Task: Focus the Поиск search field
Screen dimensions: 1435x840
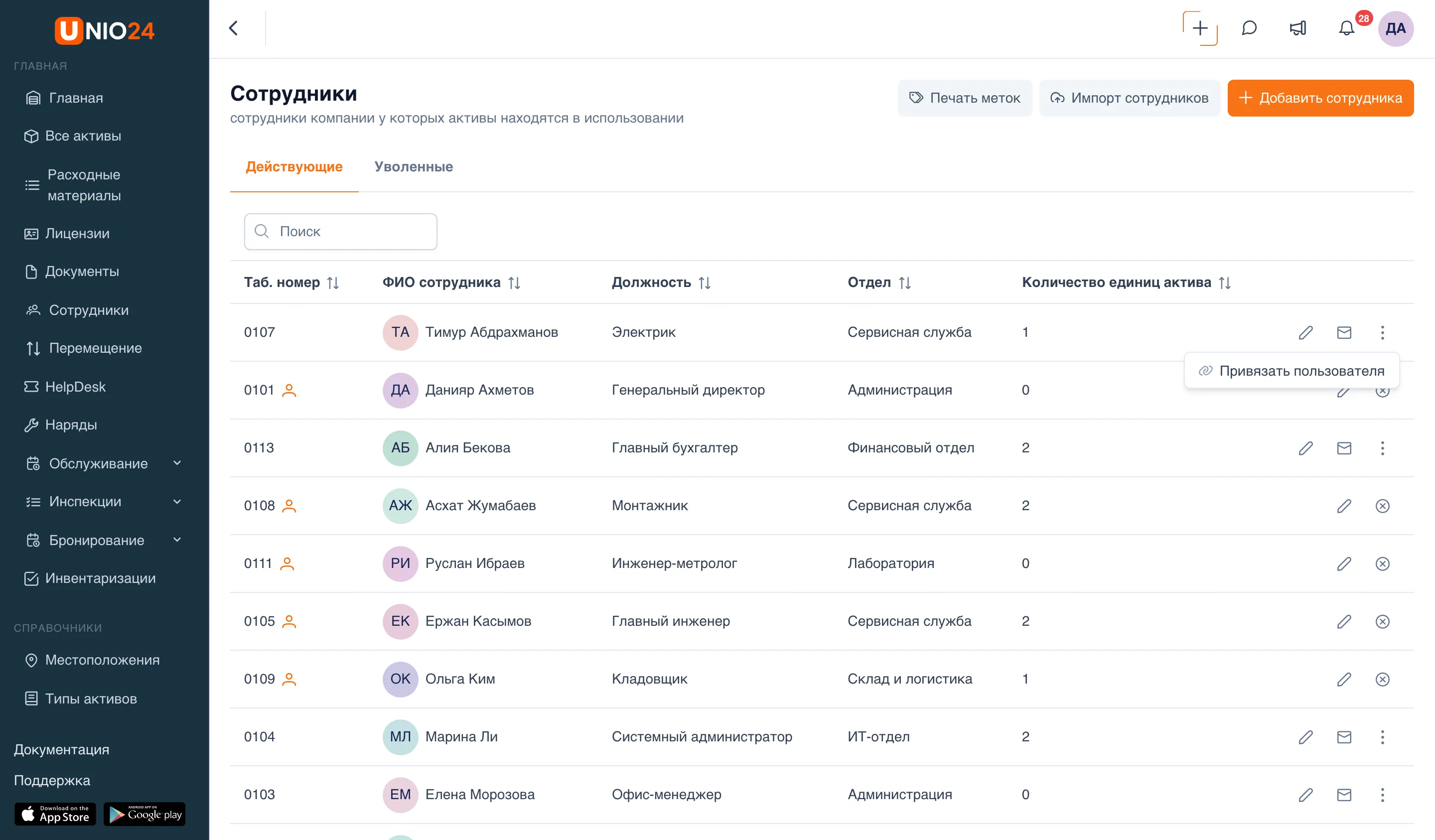Action: pos(340,232)
